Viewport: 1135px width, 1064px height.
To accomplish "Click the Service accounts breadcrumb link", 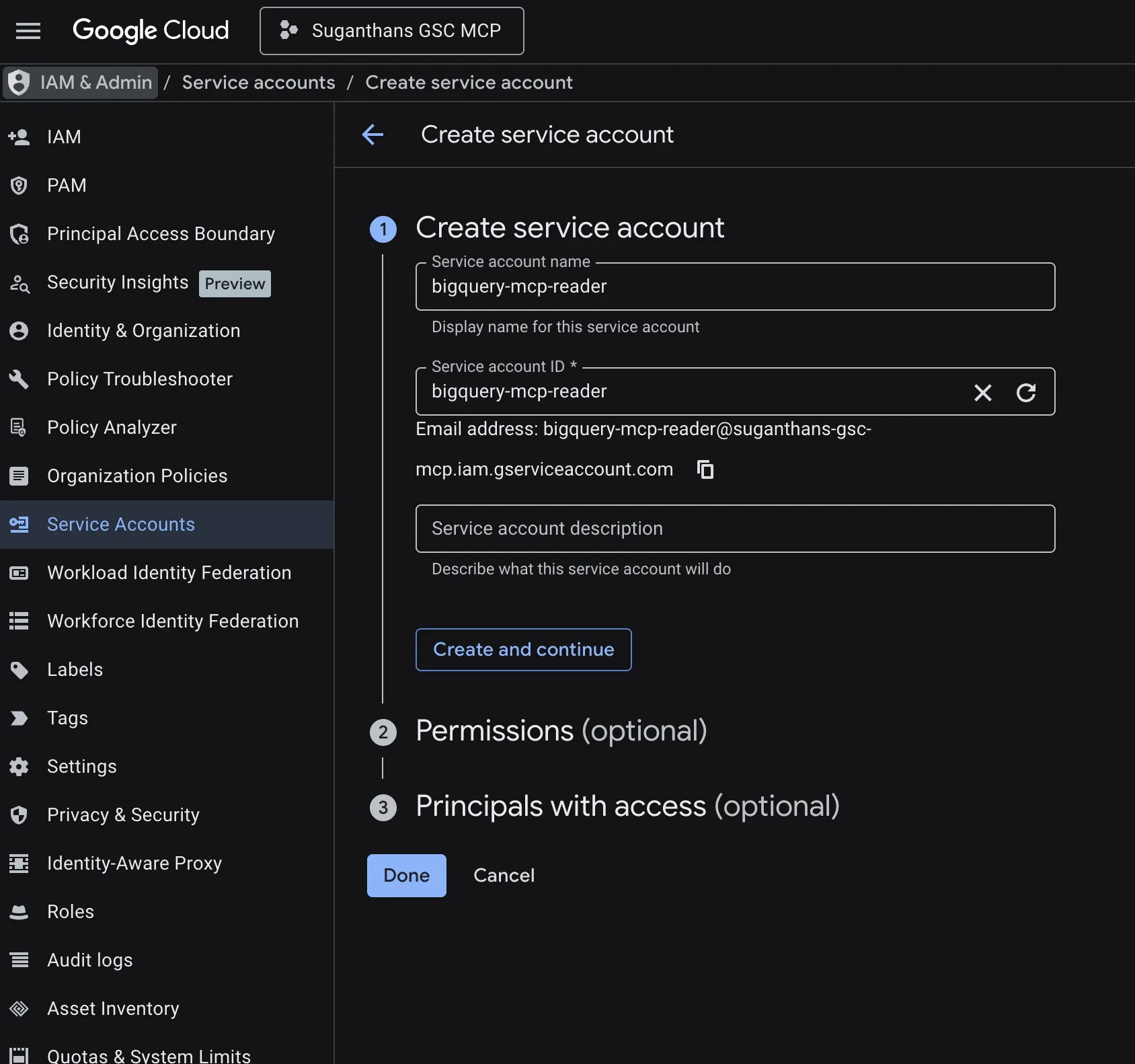I will pyautogui.click(x=258, y=83).
